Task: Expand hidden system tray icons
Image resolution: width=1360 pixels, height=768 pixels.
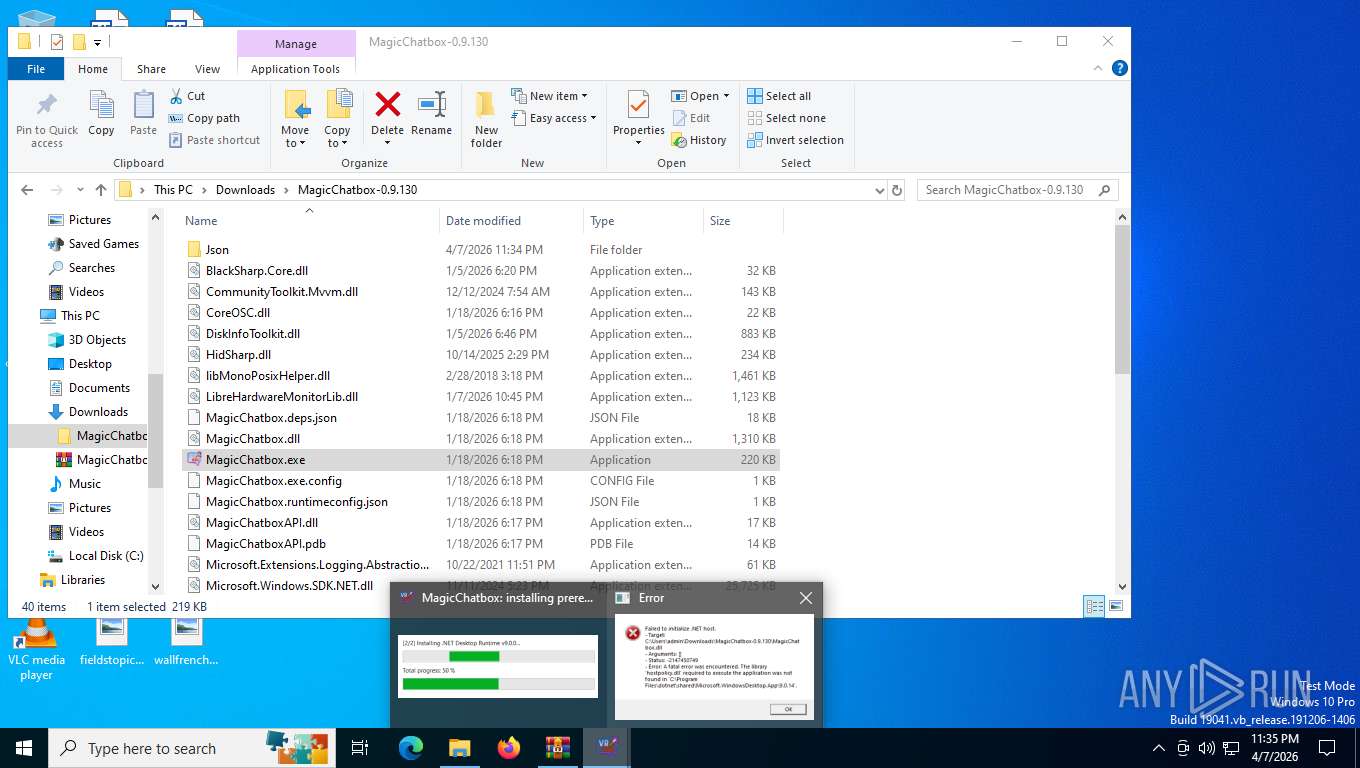Action: tap(1159, 748)
